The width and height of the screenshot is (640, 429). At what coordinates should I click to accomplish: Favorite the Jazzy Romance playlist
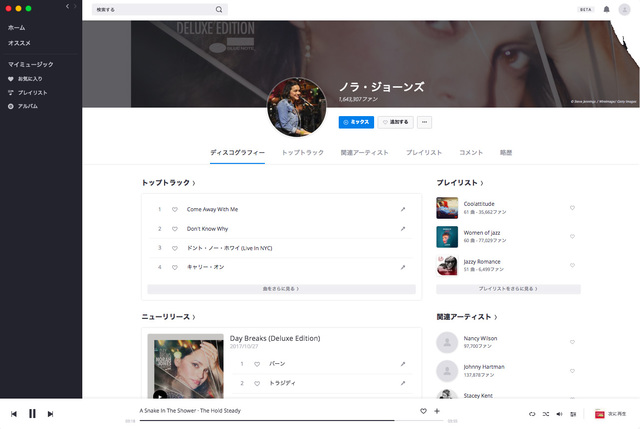[x=572, y=265]
